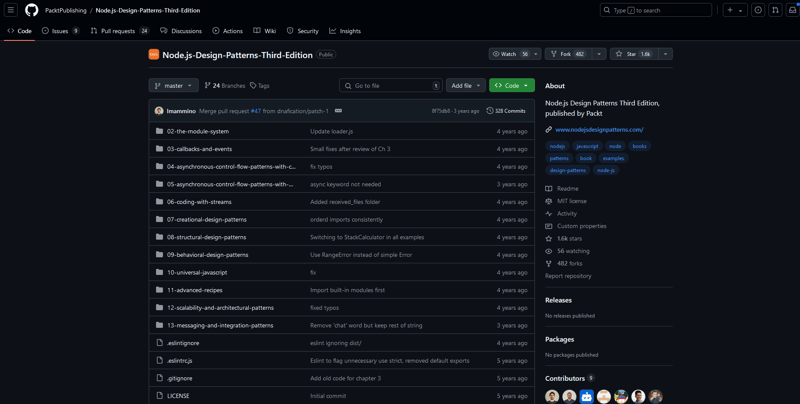800x404 pixels.
Task: Open the pull requests icon in the header
Action: tap(775, 10)
